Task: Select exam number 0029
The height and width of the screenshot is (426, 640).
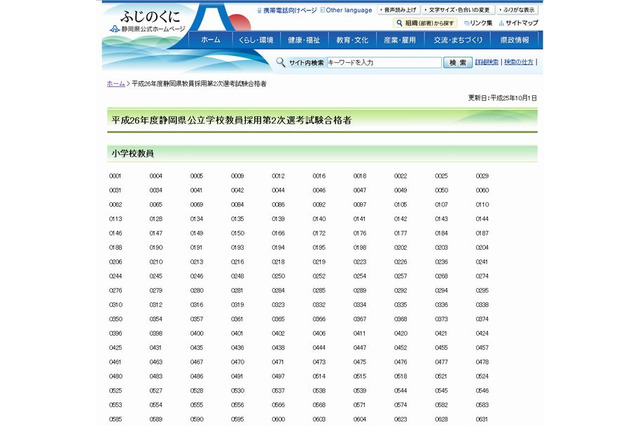Action: pyautogui.click(x=482, y=176)
